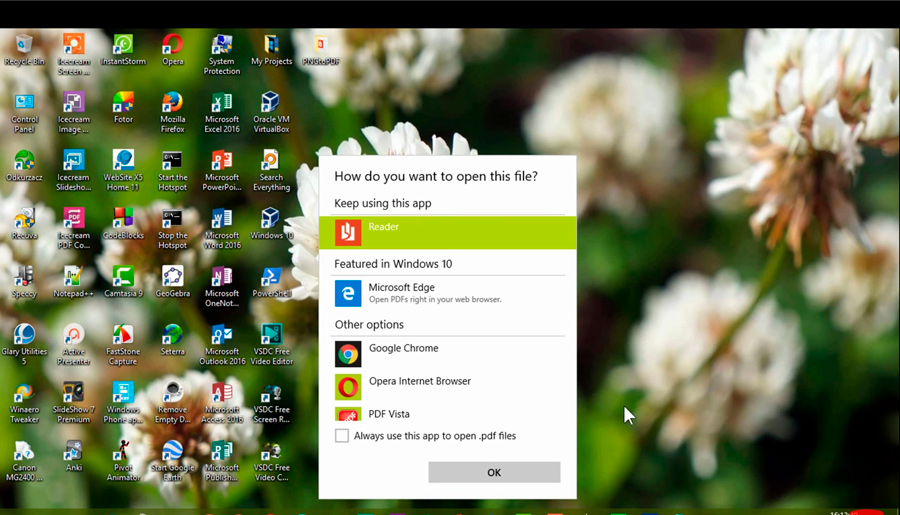
Task: Click the Seterra desktop icon
Action: click(x=173, y=340)
